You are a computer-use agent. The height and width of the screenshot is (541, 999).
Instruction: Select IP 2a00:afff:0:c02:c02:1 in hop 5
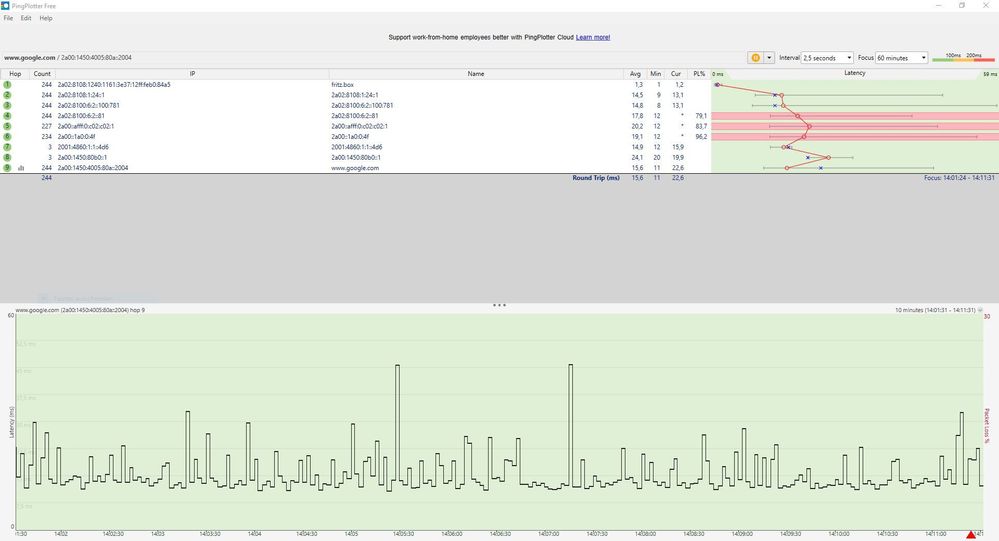(86, 126)
